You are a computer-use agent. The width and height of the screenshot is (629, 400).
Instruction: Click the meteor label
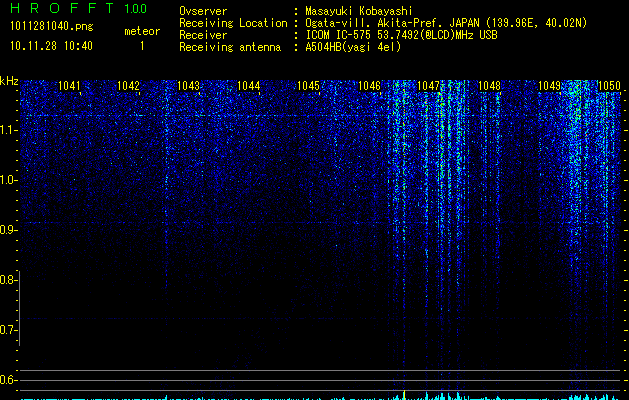pyautogui.click(x=142, y=31)
